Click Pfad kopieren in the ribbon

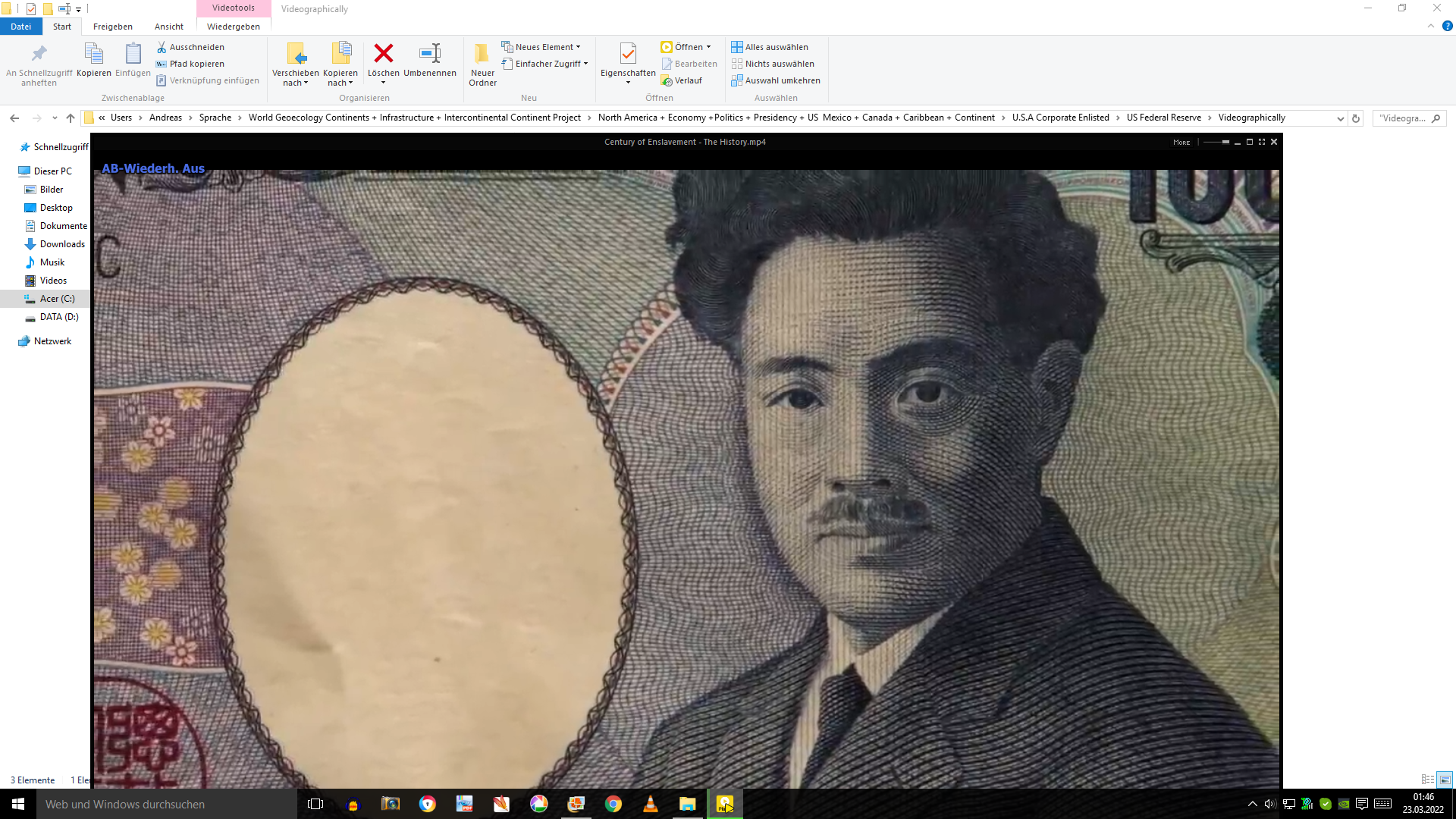tap(190, 64)
